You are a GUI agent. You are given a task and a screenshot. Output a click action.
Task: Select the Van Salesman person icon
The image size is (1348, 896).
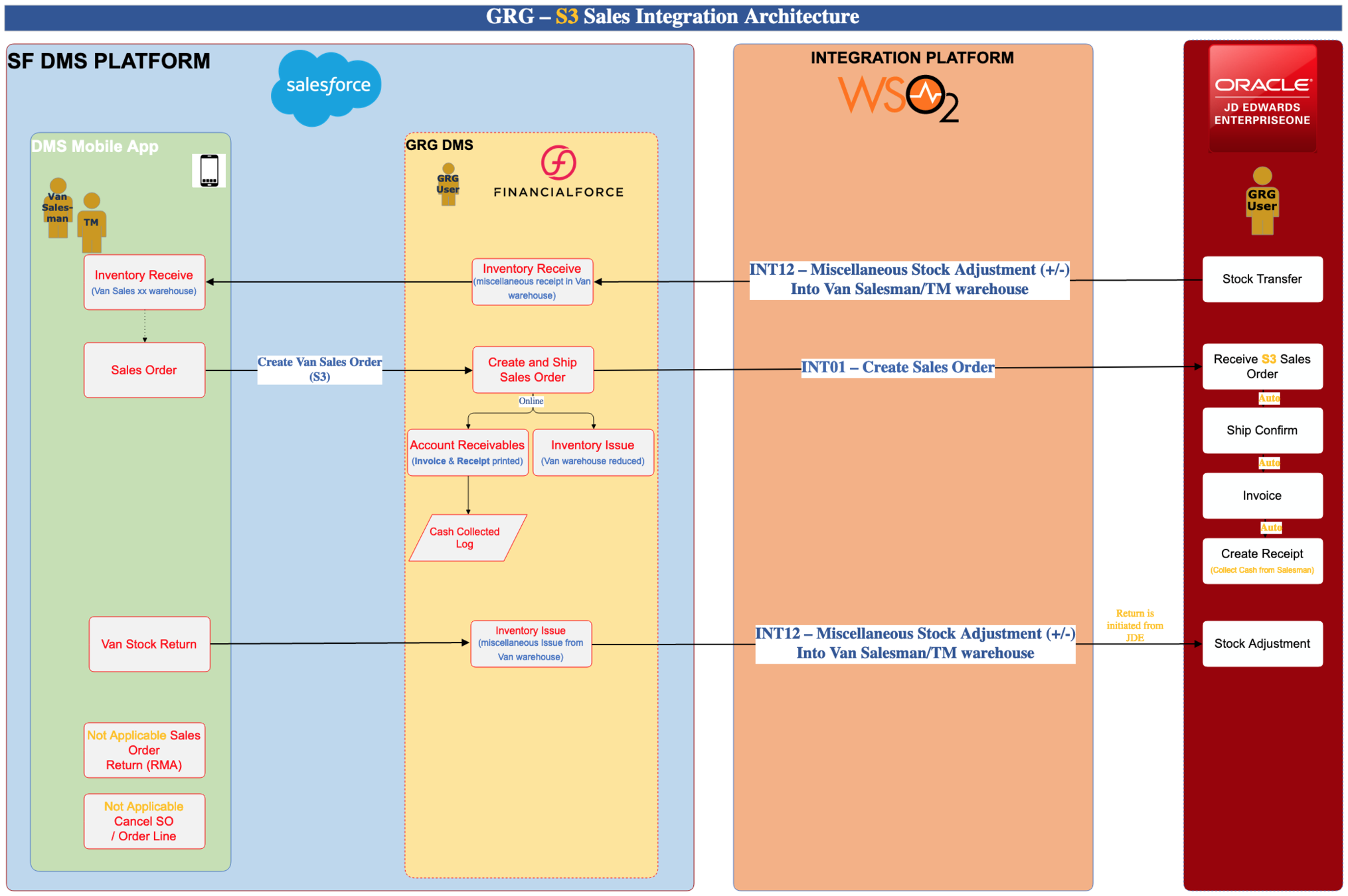pos(58,208)
